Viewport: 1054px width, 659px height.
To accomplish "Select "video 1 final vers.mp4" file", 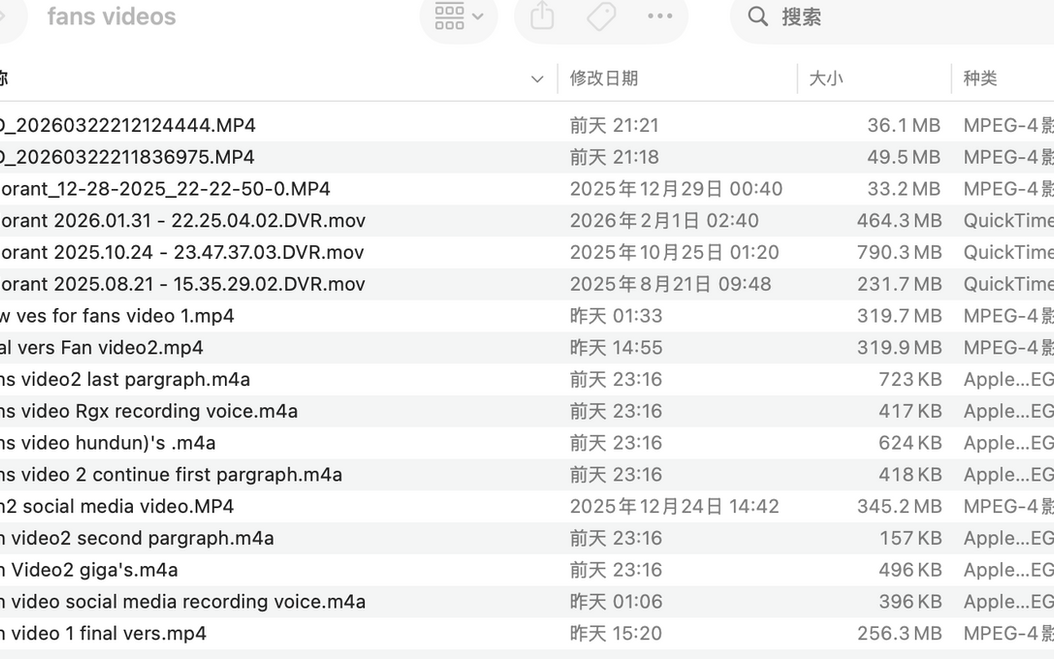I will coord(104,633).
